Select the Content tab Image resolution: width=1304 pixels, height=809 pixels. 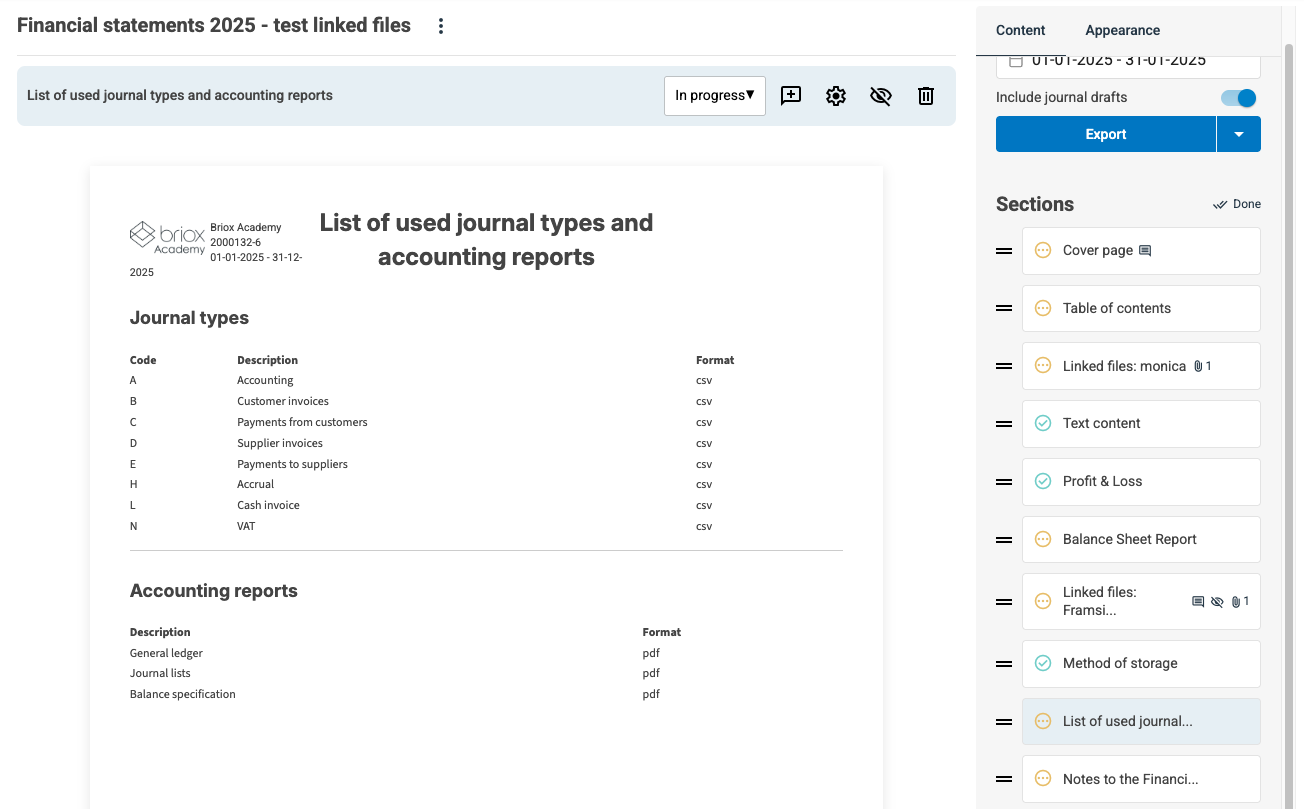pos(1020,30)
